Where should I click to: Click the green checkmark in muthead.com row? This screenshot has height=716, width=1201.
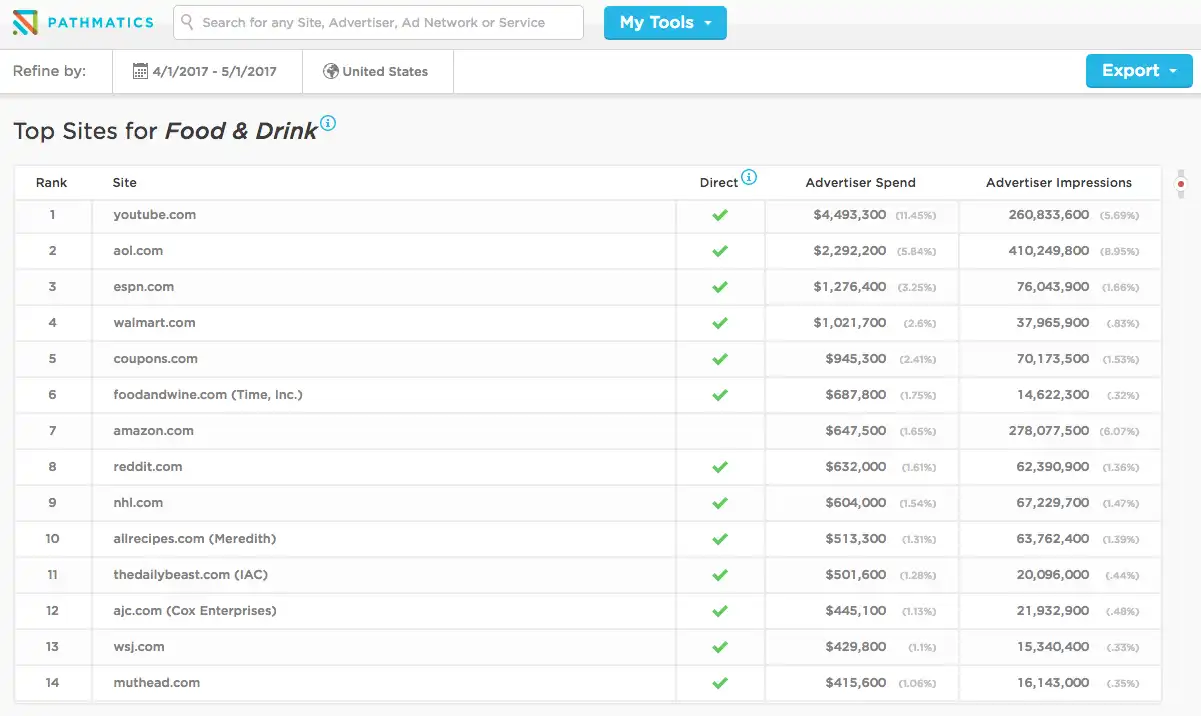click(720, 683)
